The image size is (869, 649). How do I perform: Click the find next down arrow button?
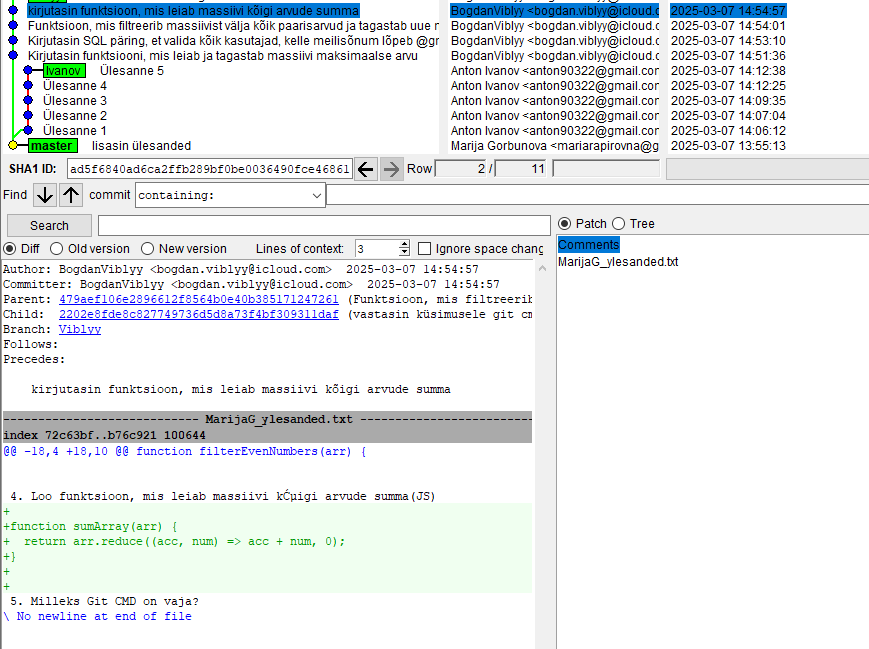[x=45, y=195]
